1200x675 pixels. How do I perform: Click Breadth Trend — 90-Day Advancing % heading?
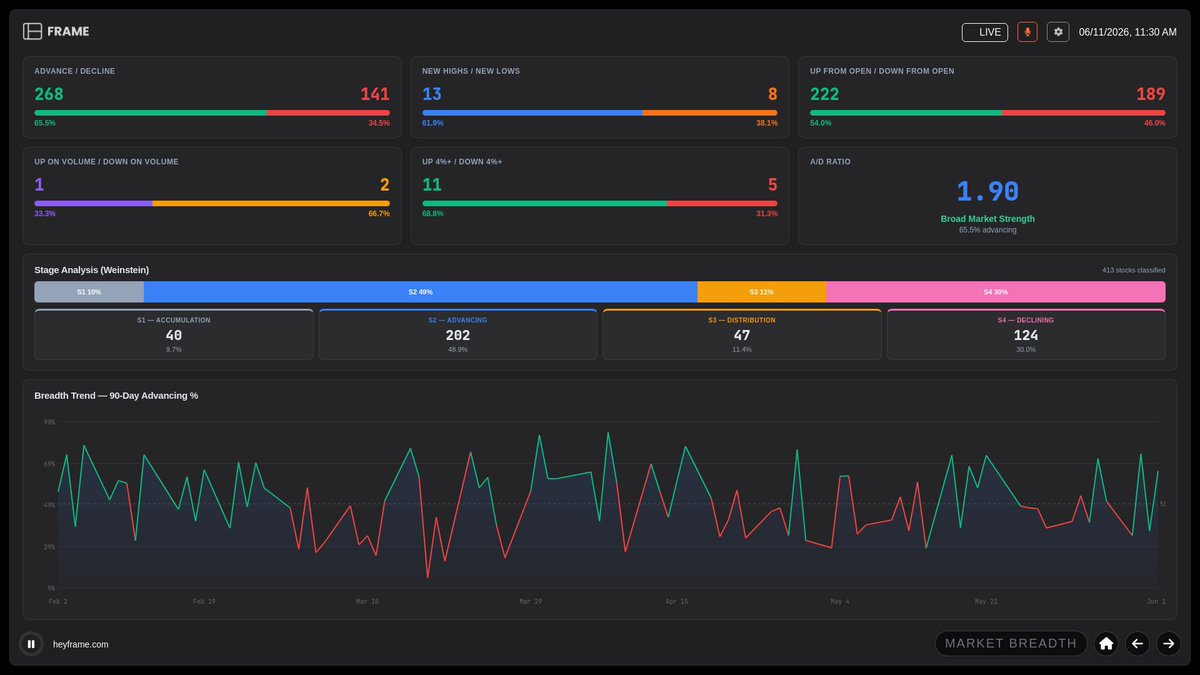tap(116, 395)
